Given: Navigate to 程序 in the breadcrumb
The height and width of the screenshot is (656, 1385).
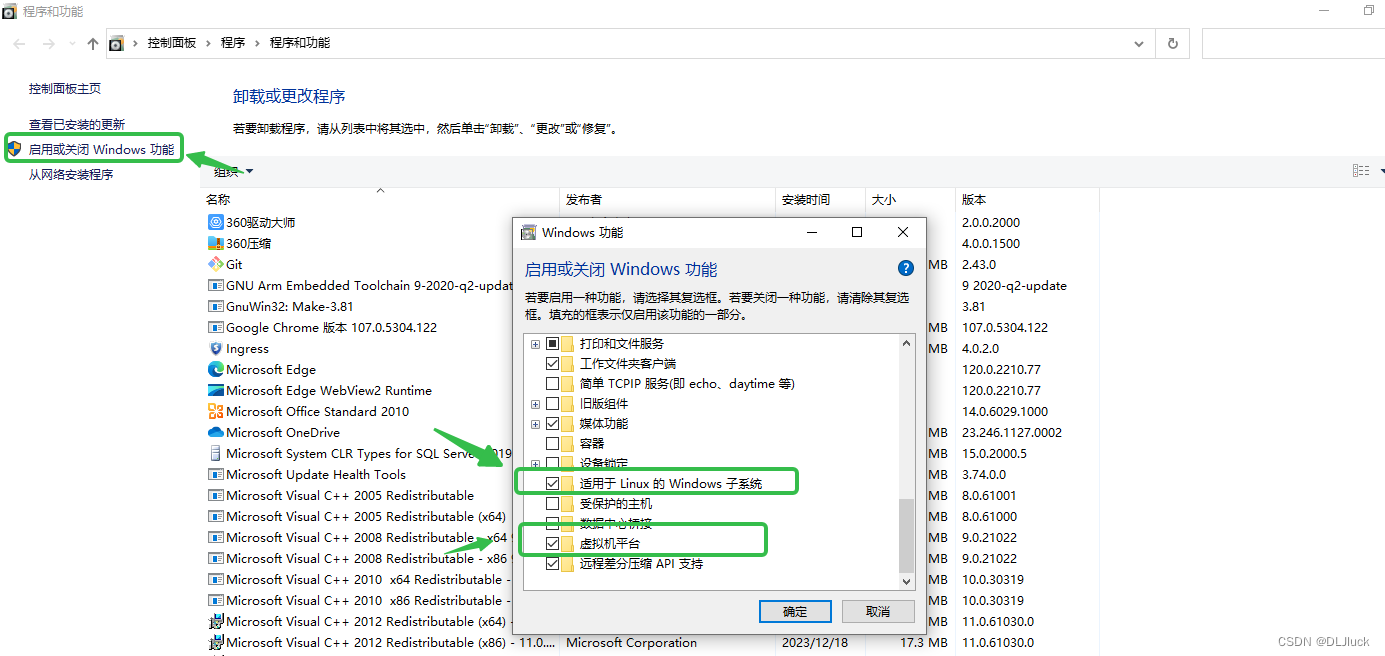Looking at the screenshot, I should pyautogui.click(x=234, y=43).
